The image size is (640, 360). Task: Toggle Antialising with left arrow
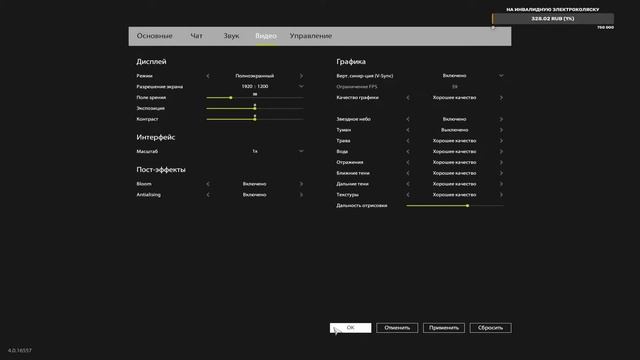pos(208,195)
